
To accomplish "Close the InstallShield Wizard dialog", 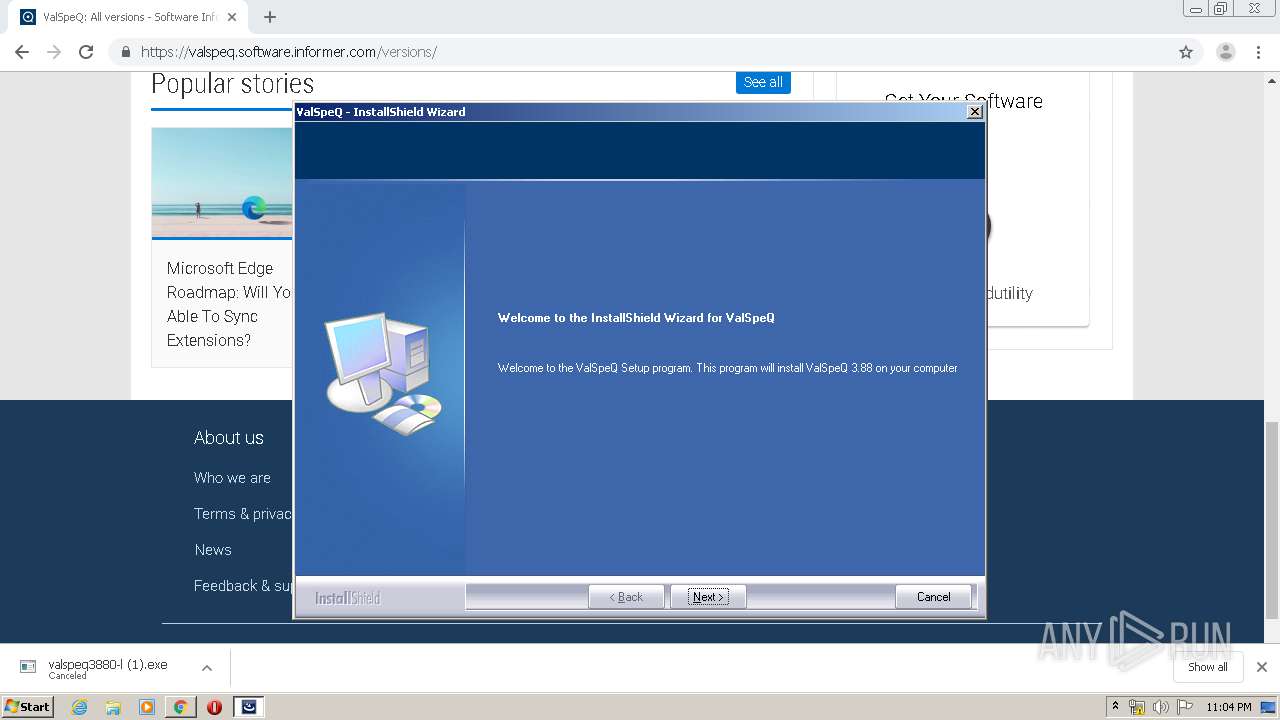I will click(x=974, y=112).
